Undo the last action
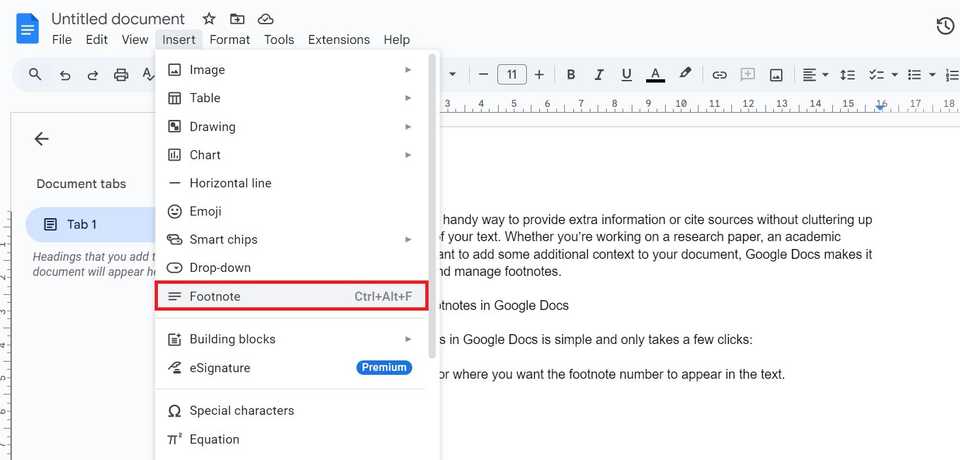 [x=65, y=75]
